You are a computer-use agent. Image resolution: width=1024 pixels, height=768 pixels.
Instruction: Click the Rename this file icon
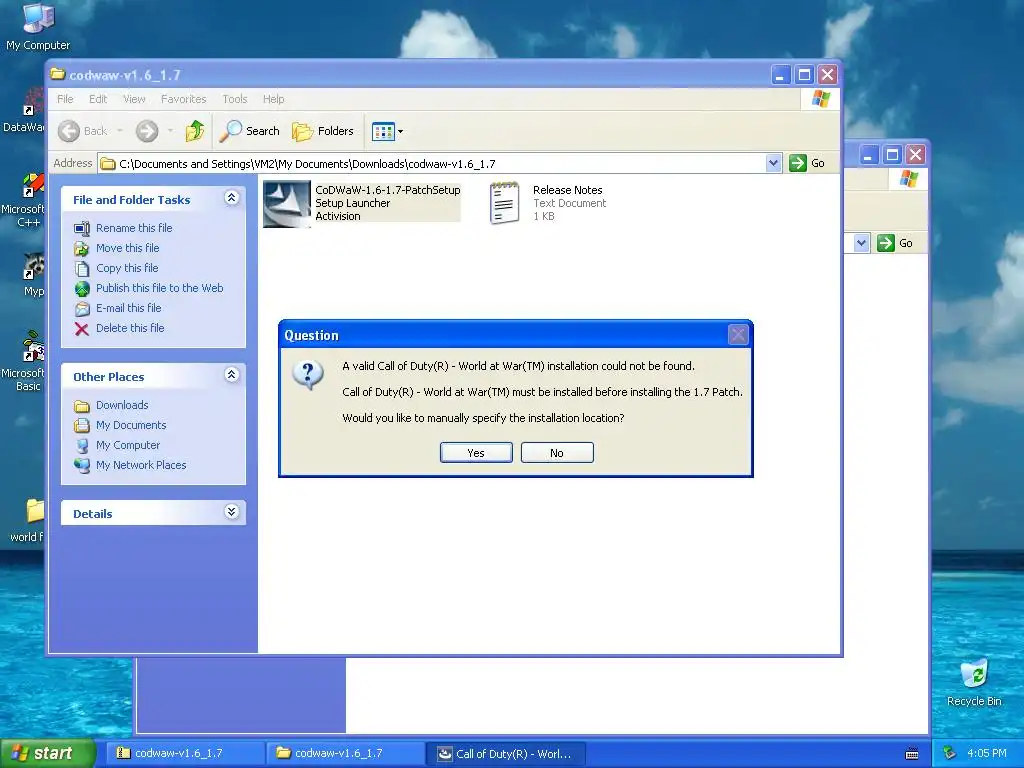82,229
